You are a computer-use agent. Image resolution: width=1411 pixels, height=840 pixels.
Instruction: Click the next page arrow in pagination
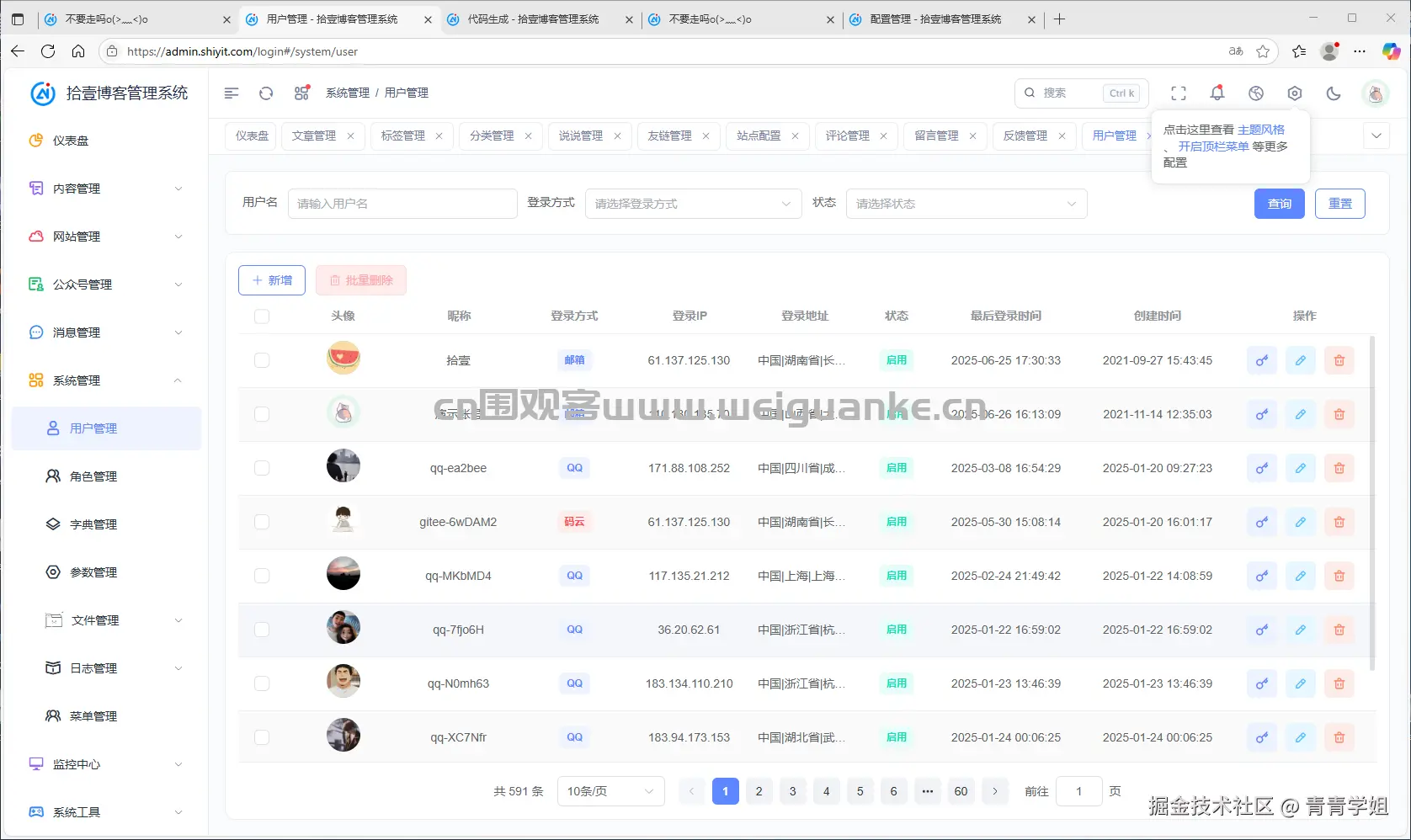pos(995,791)
